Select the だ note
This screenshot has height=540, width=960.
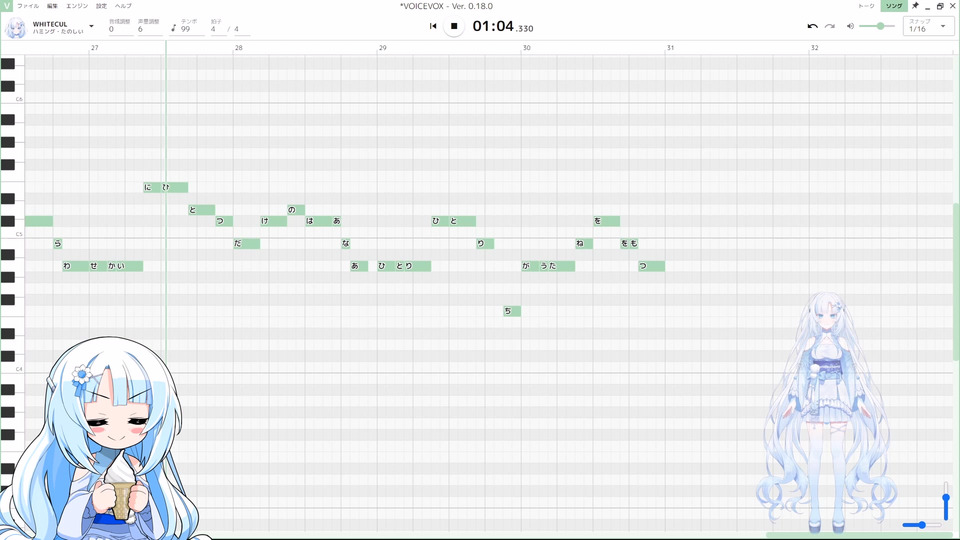coord(246,244)
